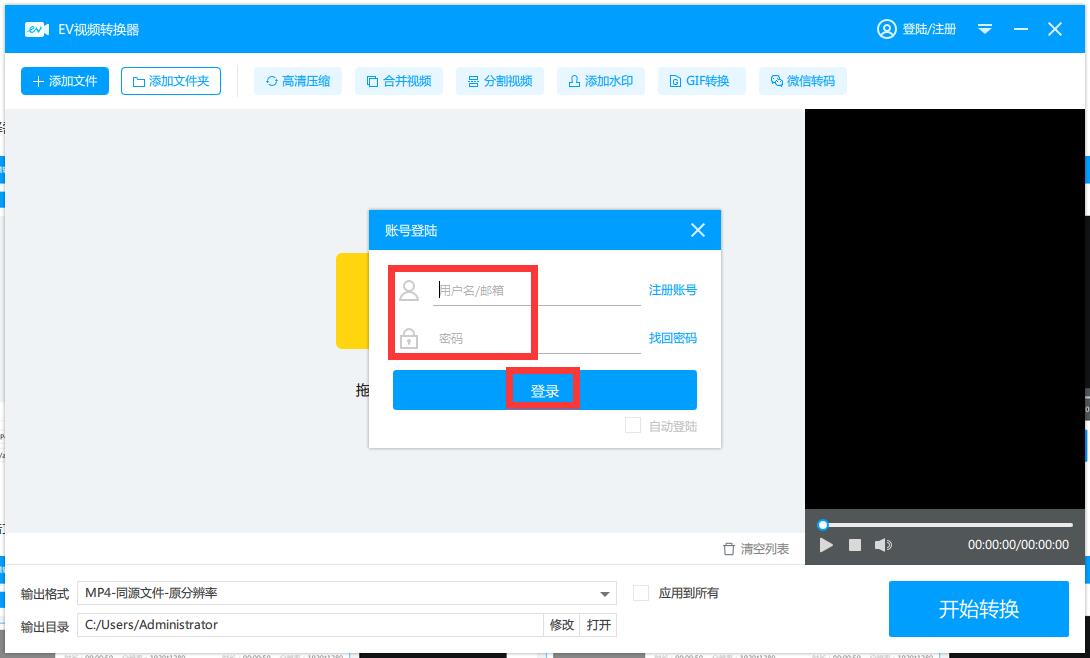Viewport: 1090px width, 658px height.
Task: Open 登陆/注册 account menu
Action: click(x=917, y=29)
